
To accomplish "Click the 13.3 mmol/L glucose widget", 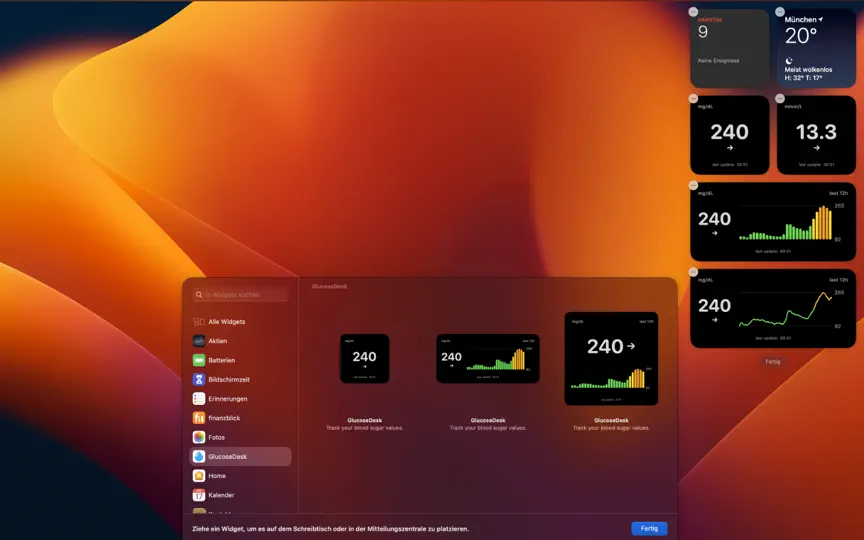I will pyautogui.click(x=816, y=135).
